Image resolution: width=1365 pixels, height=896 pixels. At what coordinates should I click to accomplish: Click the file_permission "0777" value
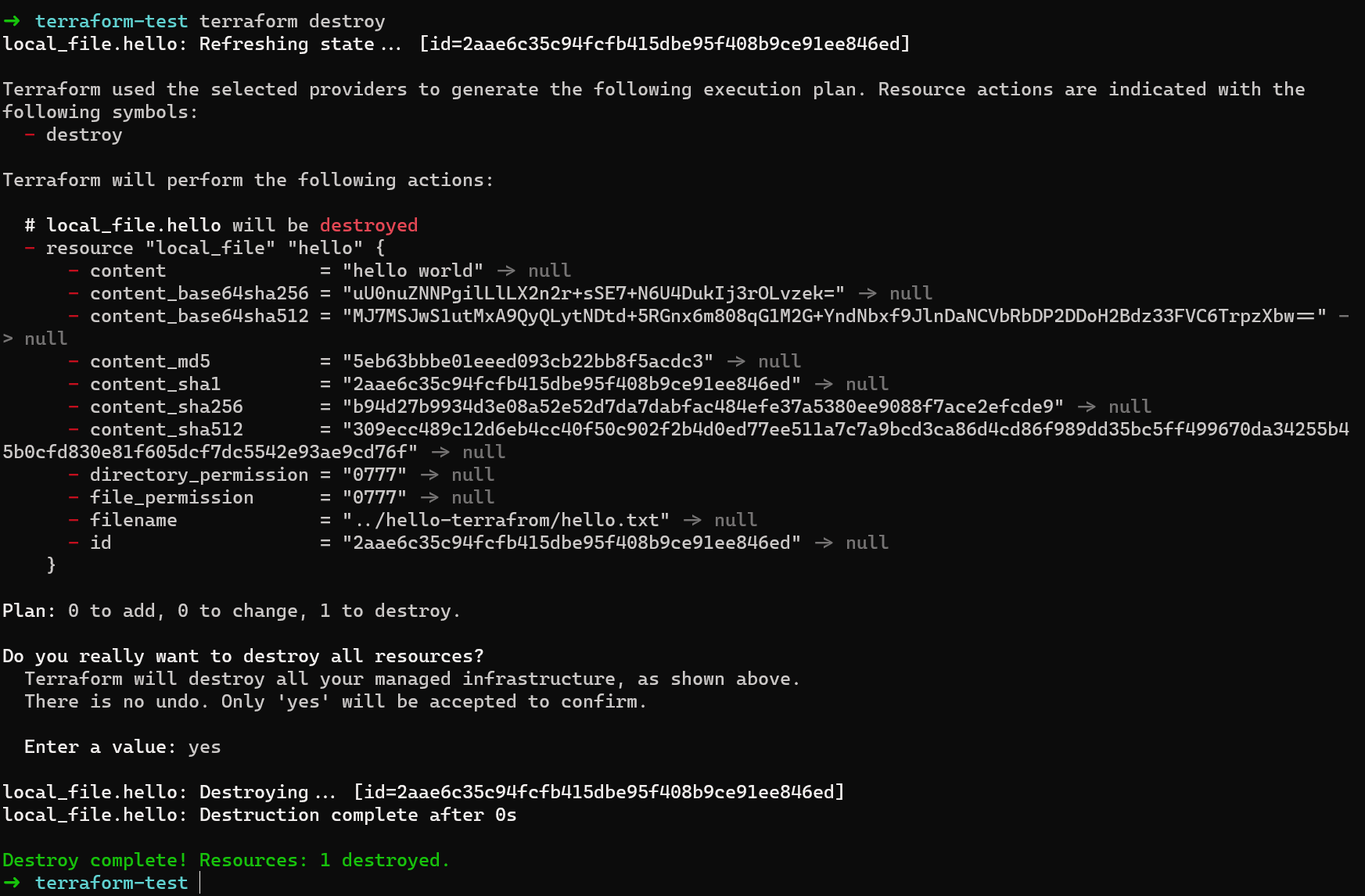click(374, 497)
